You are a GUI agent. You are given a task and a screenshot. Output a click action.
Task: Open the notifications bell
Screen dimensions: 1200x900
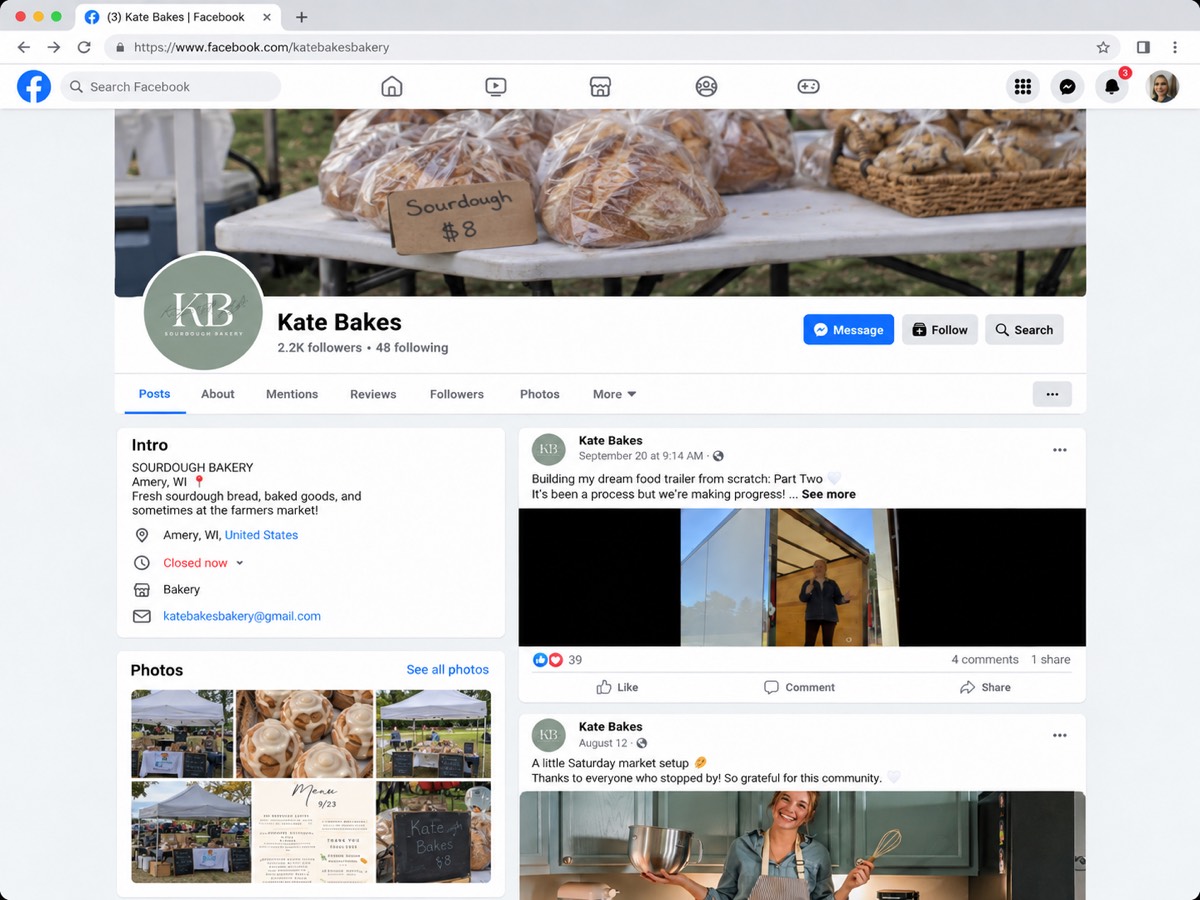1112,87
